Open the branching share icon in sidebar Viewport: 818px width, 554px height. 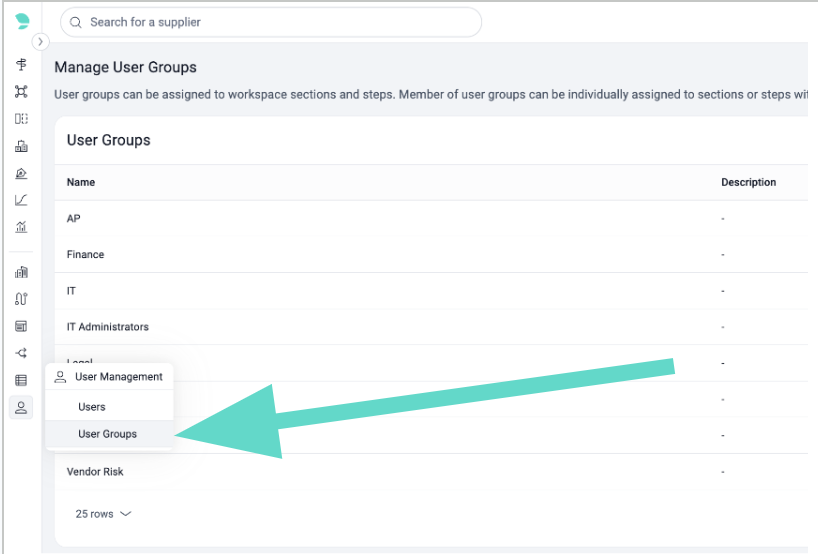[21, 353]
